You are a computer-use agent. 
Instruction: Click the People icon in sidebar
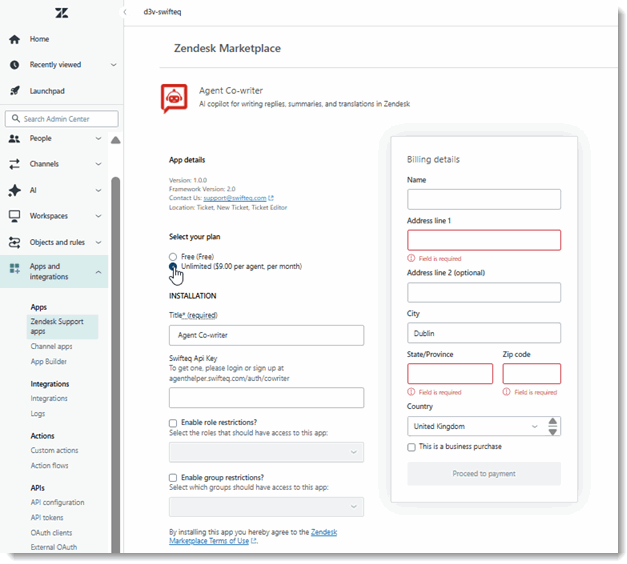tap(14, 138)
